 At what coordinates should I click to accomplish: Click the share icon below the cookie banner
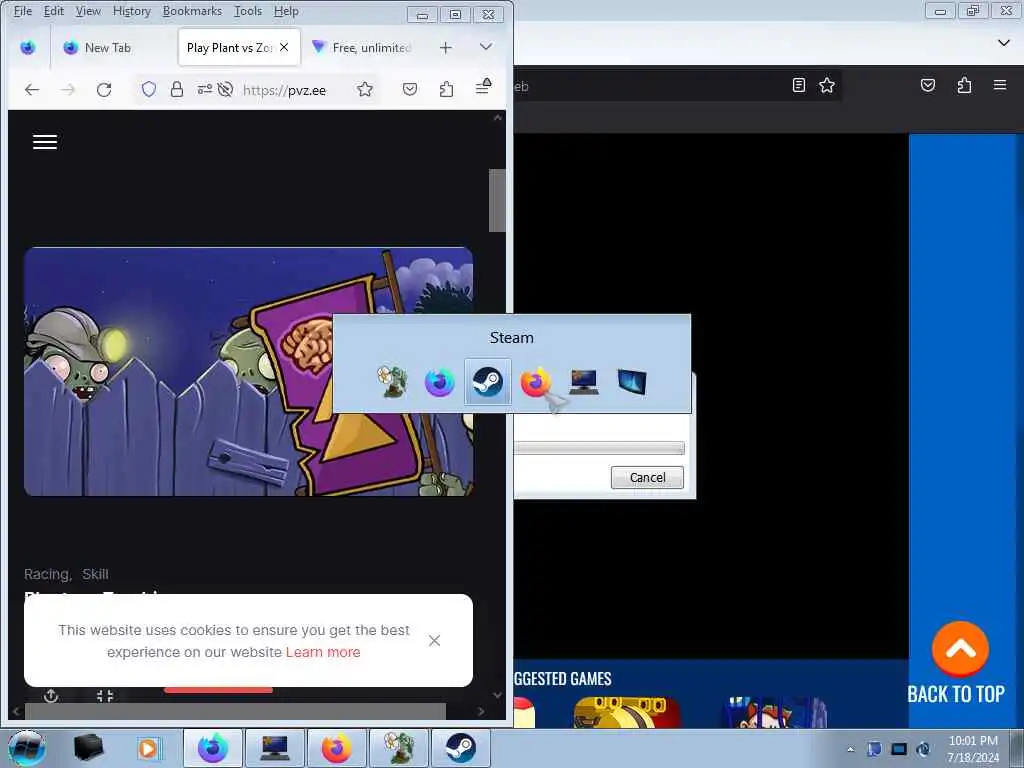51,696
